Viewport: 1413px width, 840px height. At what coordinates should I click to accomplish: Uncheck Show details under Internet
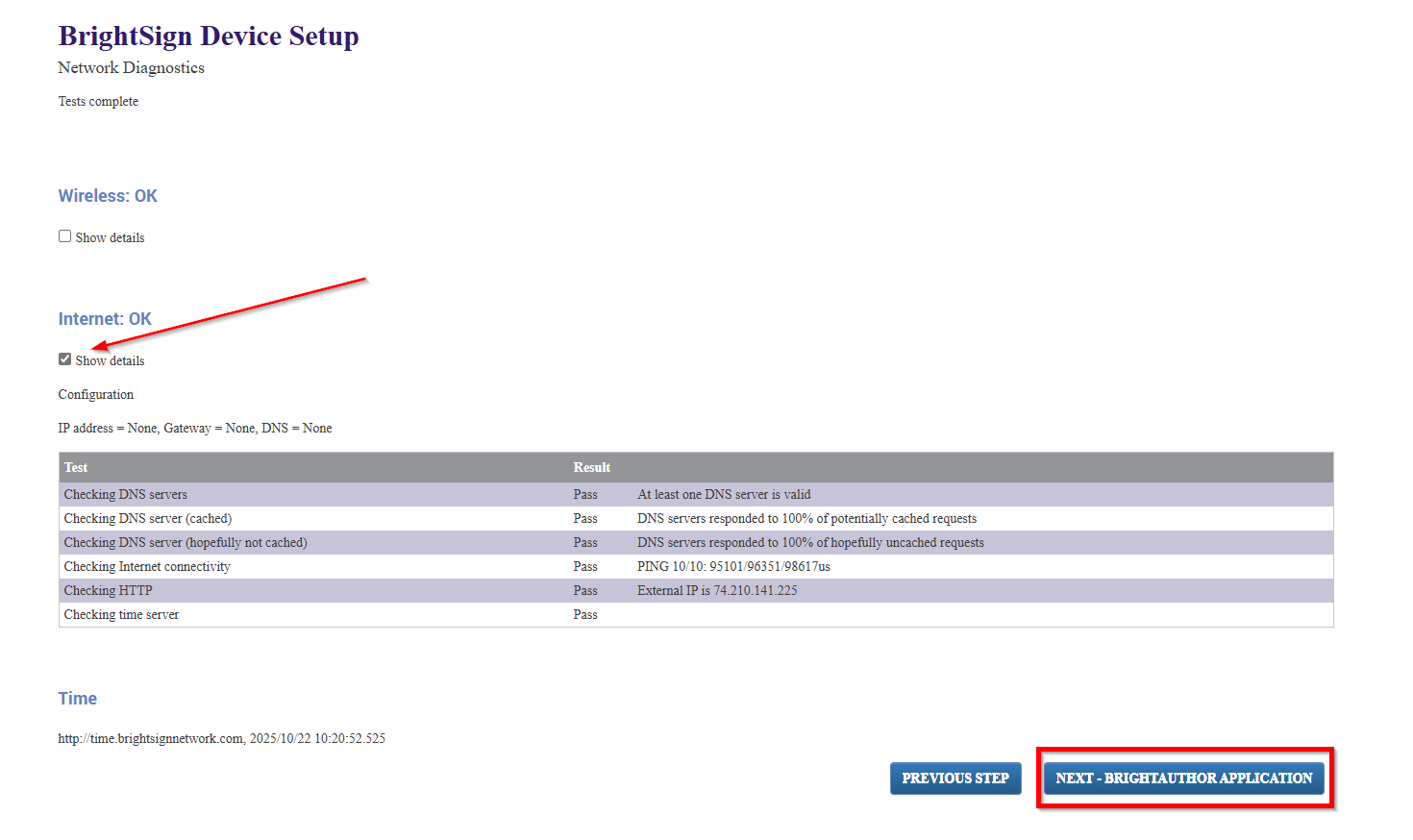point(64,359)
